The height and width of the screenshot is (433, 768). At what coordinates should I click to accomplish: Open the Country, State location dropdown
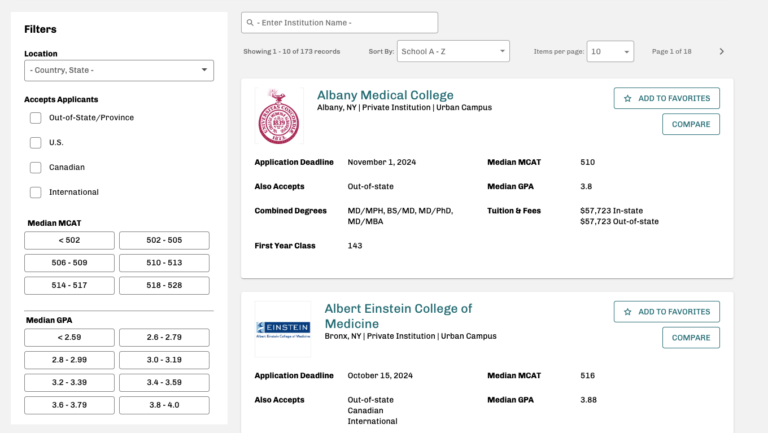point(119,71)
